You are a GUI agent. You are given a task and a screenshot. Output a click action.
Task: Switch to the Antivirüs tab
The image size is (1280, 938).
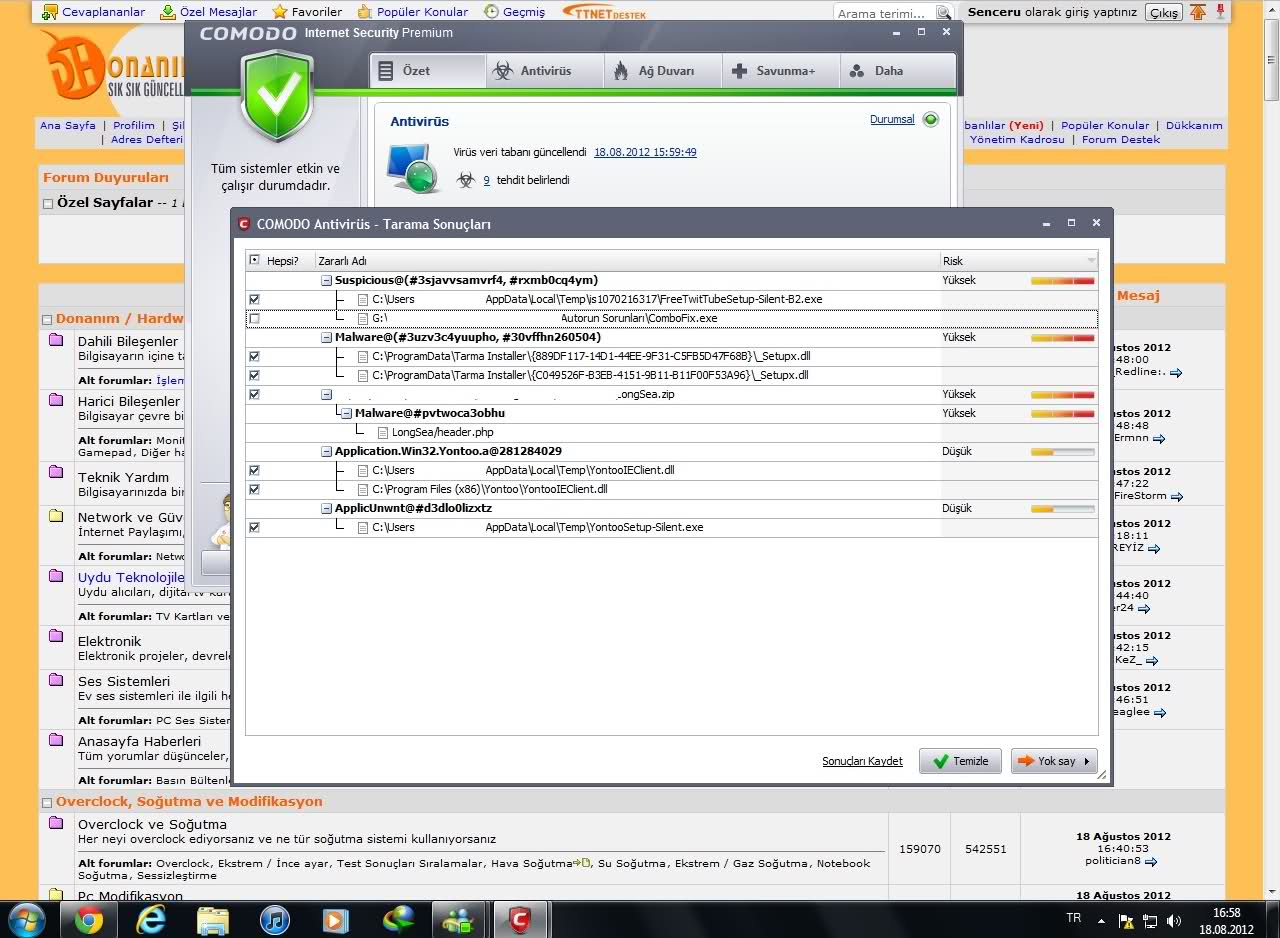pyautogui.click(x=545, y=71)
